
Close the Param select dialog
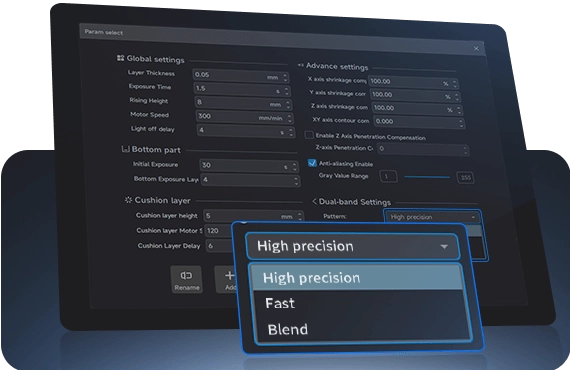coord(476,48)
